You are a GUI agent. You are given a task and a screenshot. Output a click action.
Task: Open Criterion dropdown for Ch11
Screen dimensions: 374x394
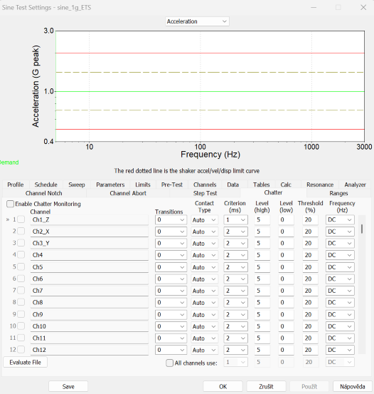(x=235, y=338)
